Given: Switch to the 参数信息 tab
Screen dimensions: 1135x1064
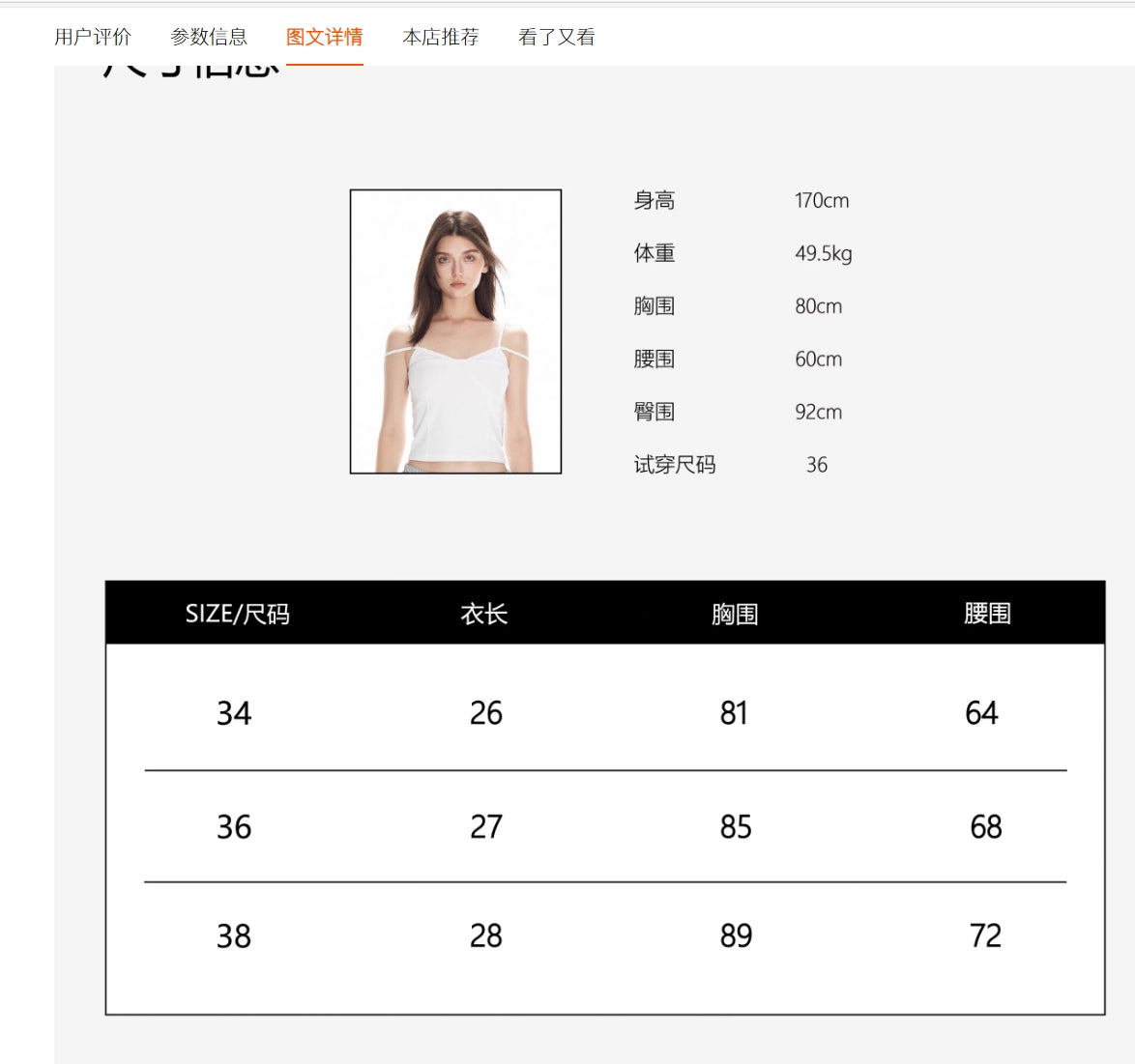Looking at the screenshot, I should click(209, 37).
